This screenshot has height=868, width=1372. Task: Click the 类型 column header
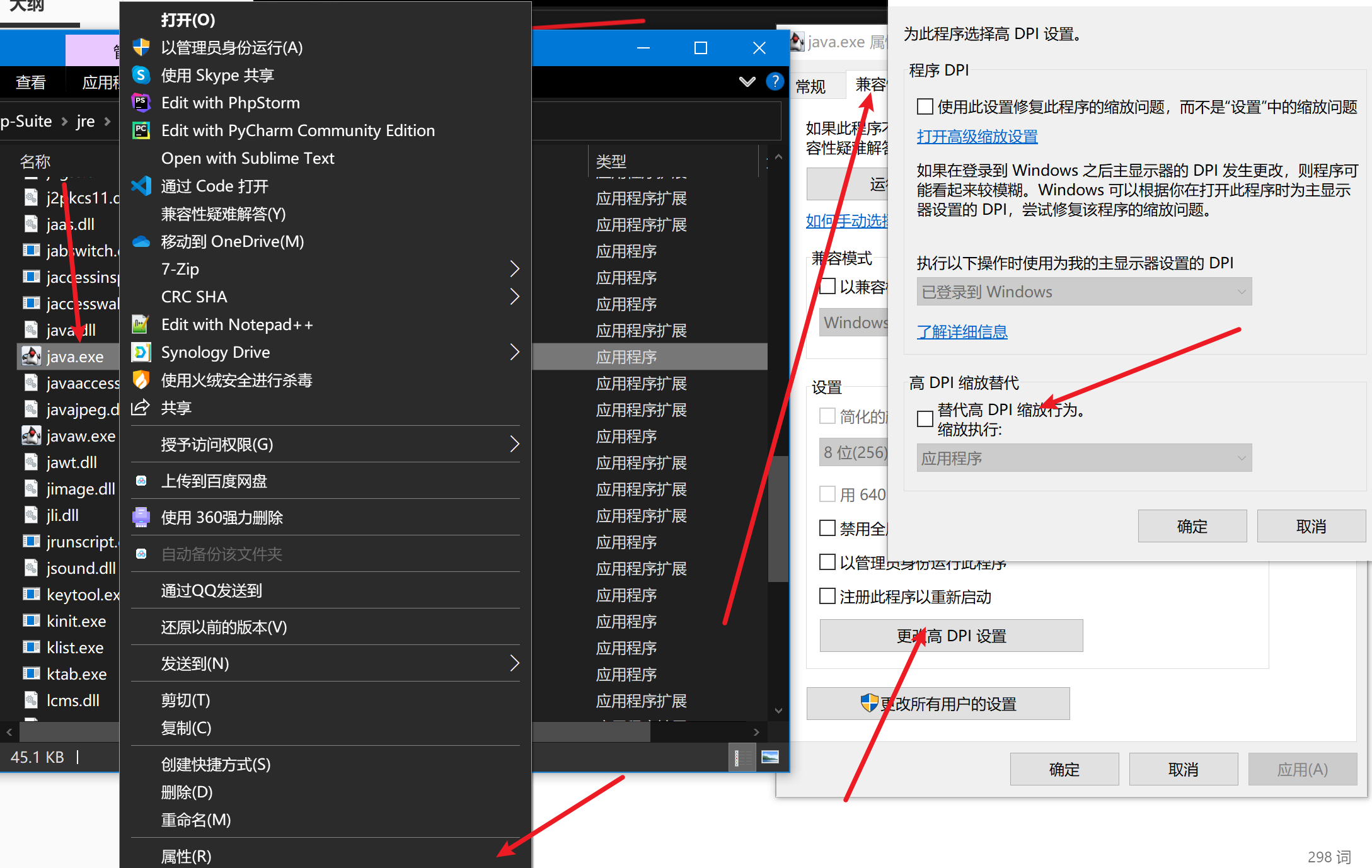point(673,161)
